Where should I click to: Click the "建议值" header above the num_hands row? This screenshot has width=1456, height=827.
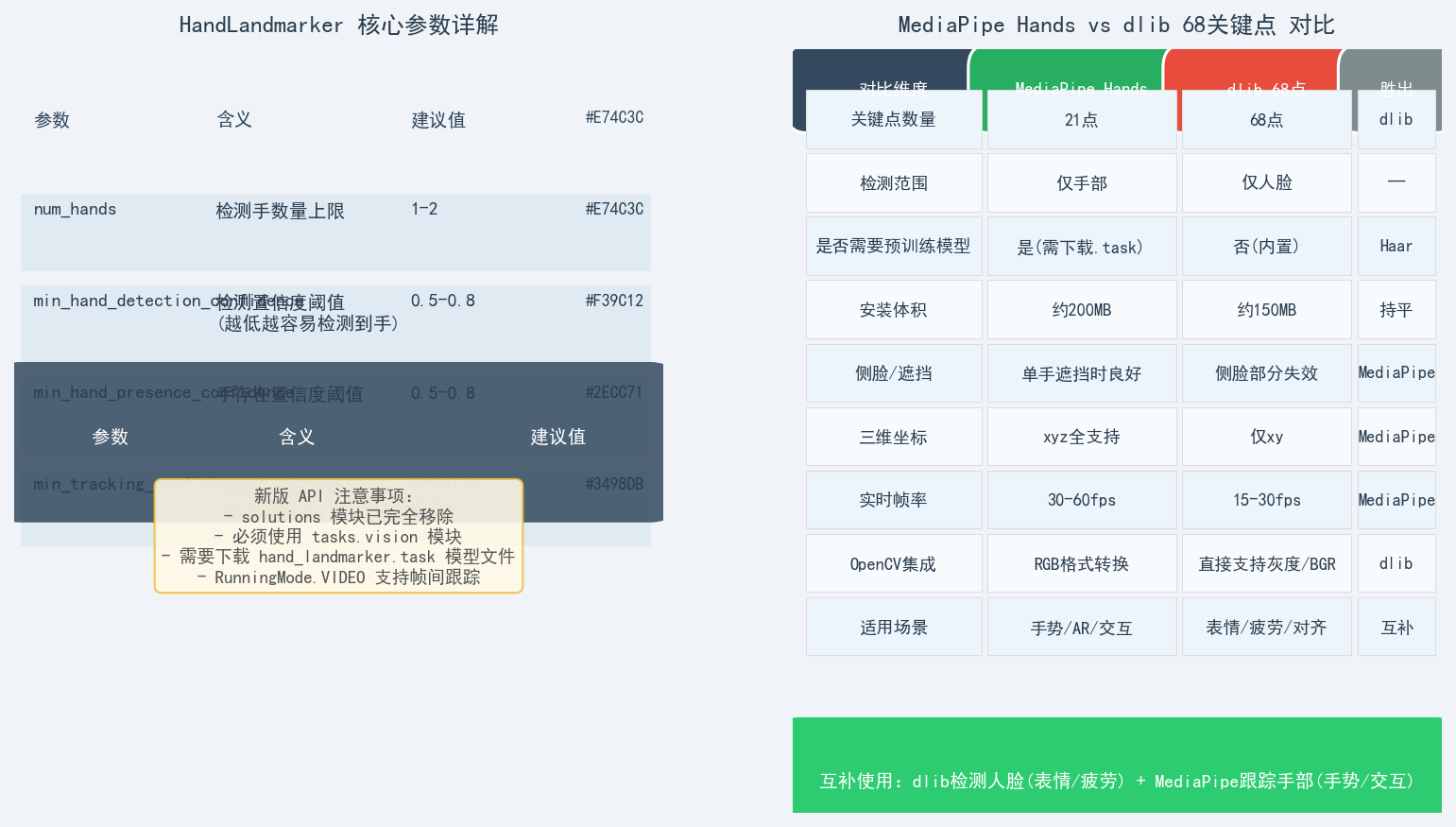[x=438, y=120]
